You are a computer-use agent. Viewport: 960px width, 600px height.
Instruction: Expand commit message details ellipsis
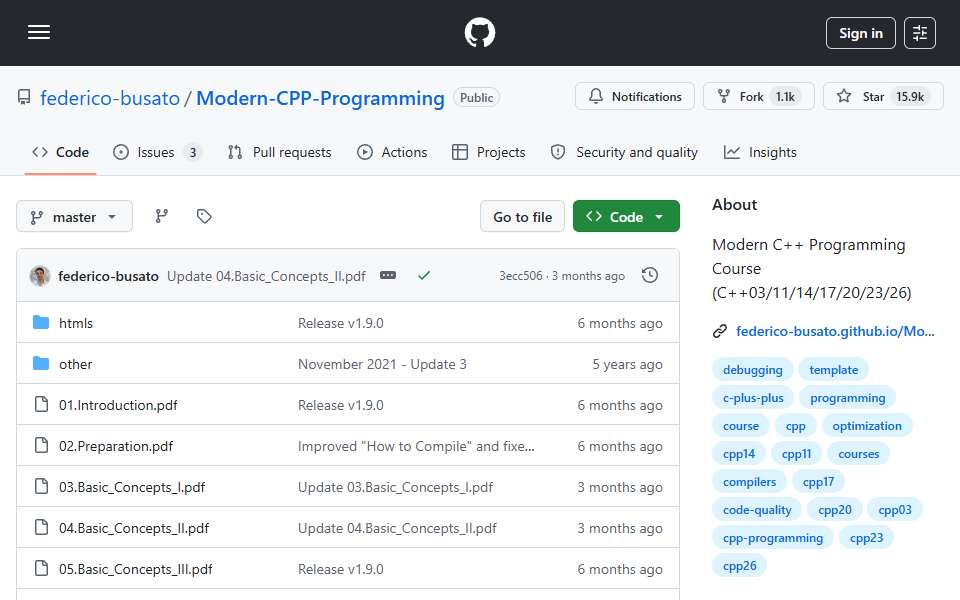point(388,276)
